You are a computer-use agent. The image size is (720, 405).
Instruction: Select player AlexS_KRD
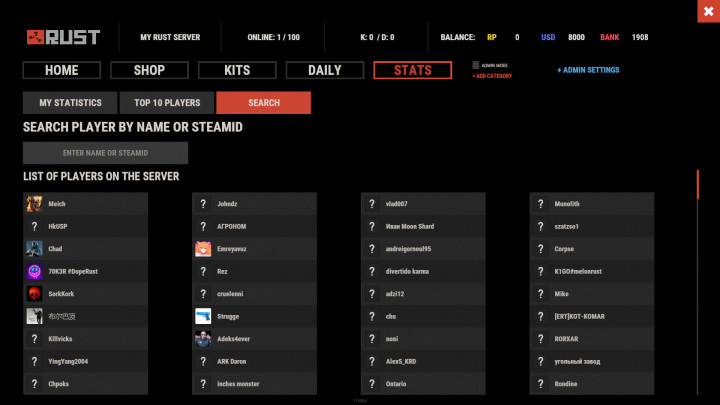[x=423, y=361]
